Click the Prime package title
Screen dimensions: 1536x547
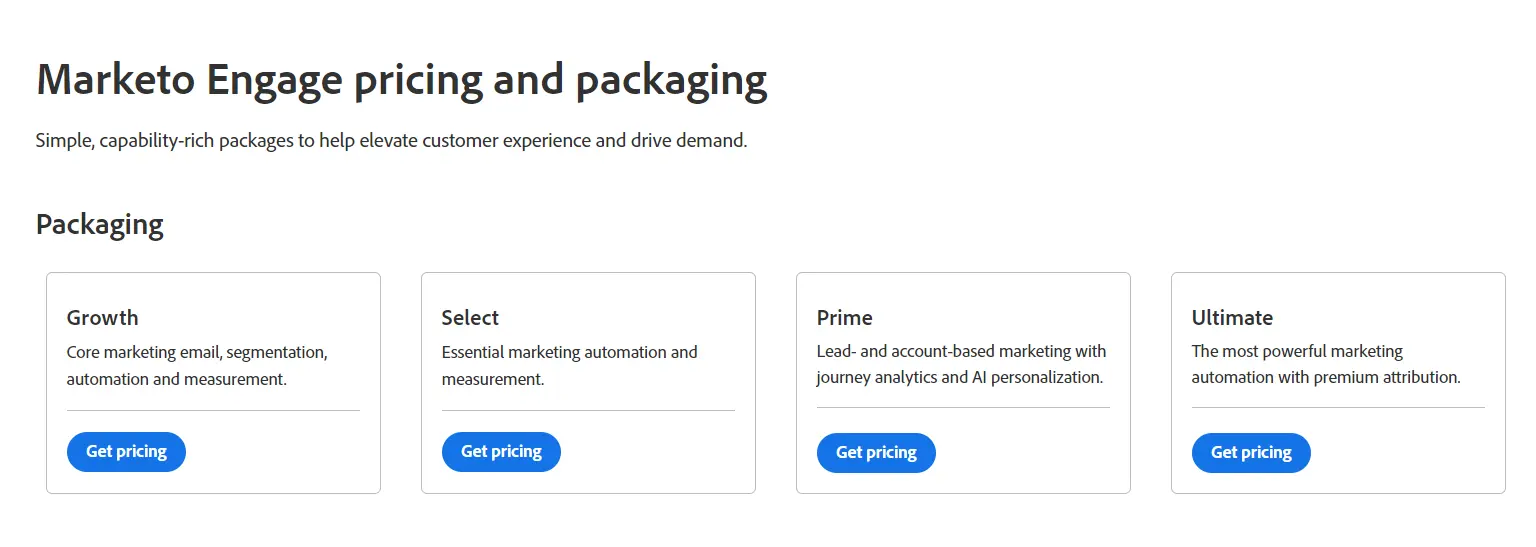(845, 318)
